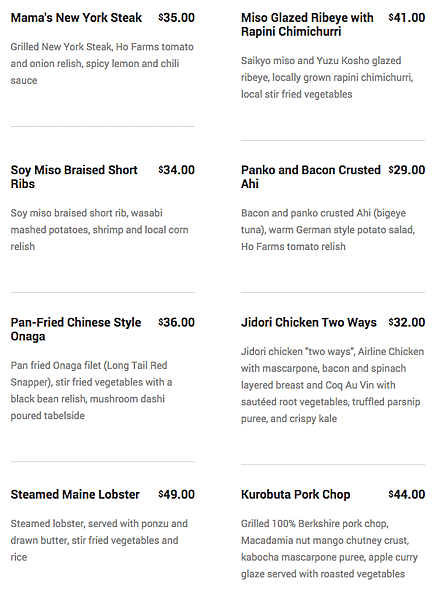Screen dimensions: 444x600
Task: Select Mama's New York Steak title
Action: point(76,18)
